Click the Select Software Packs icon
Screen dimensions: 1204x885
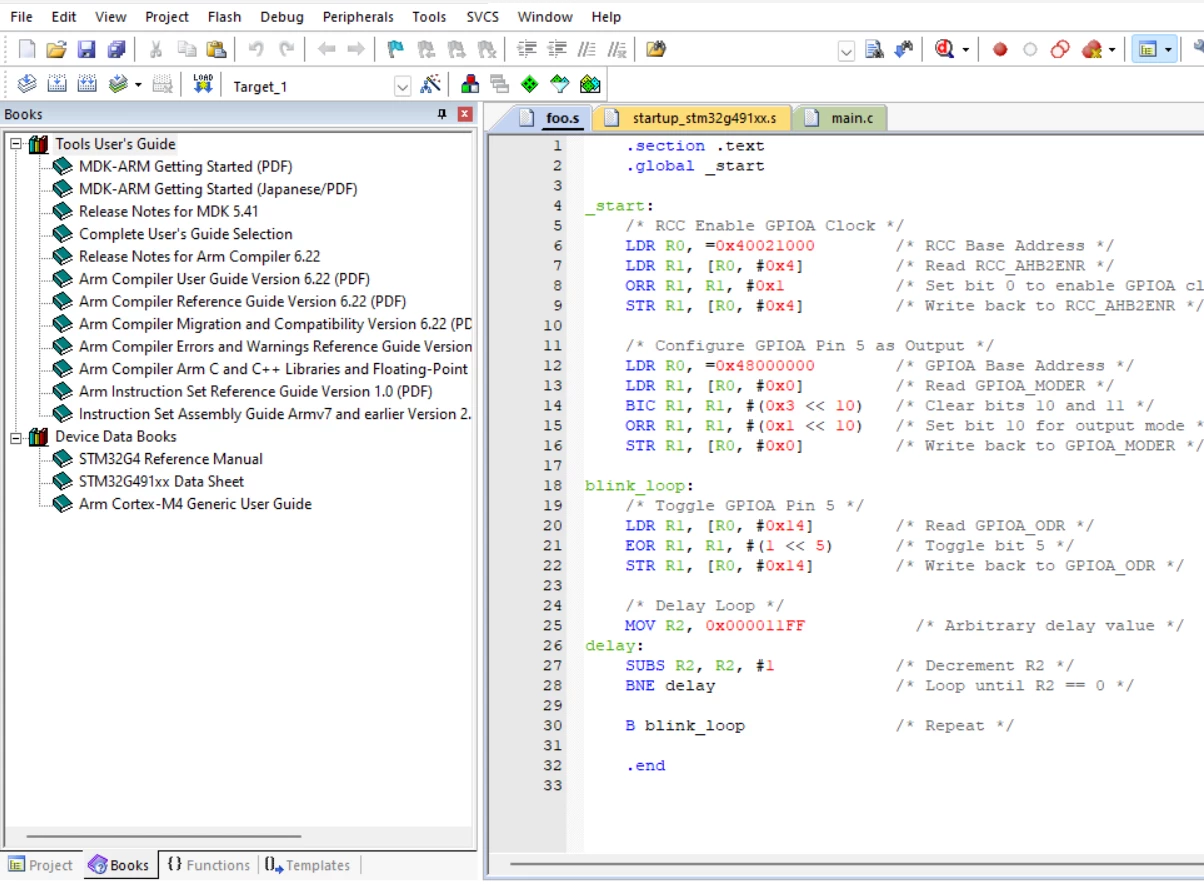click(x=559, y=85)
